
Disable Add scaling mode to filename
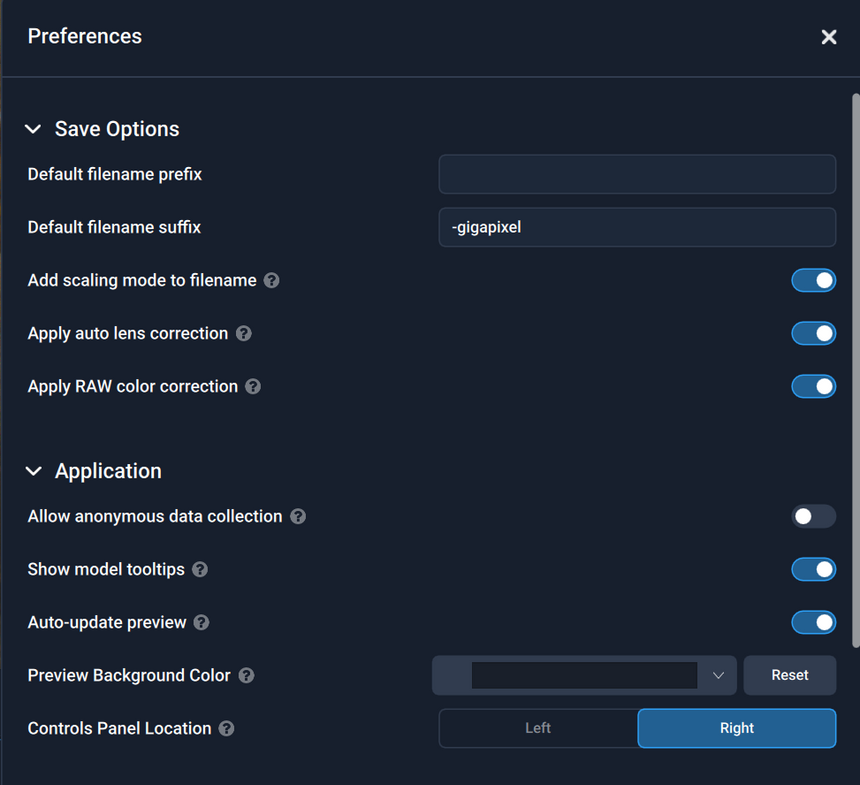coord(813,281)
